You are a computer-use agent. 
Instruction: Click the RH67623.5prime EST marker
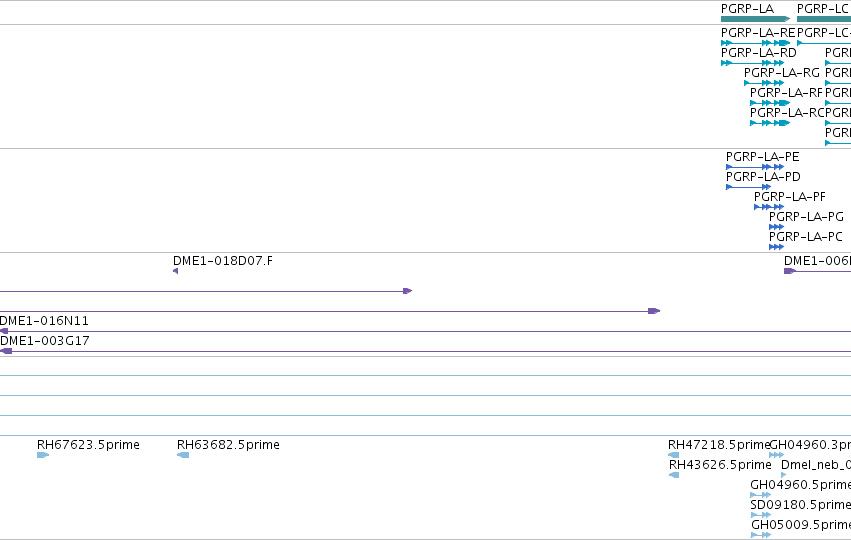pos(43,455)
